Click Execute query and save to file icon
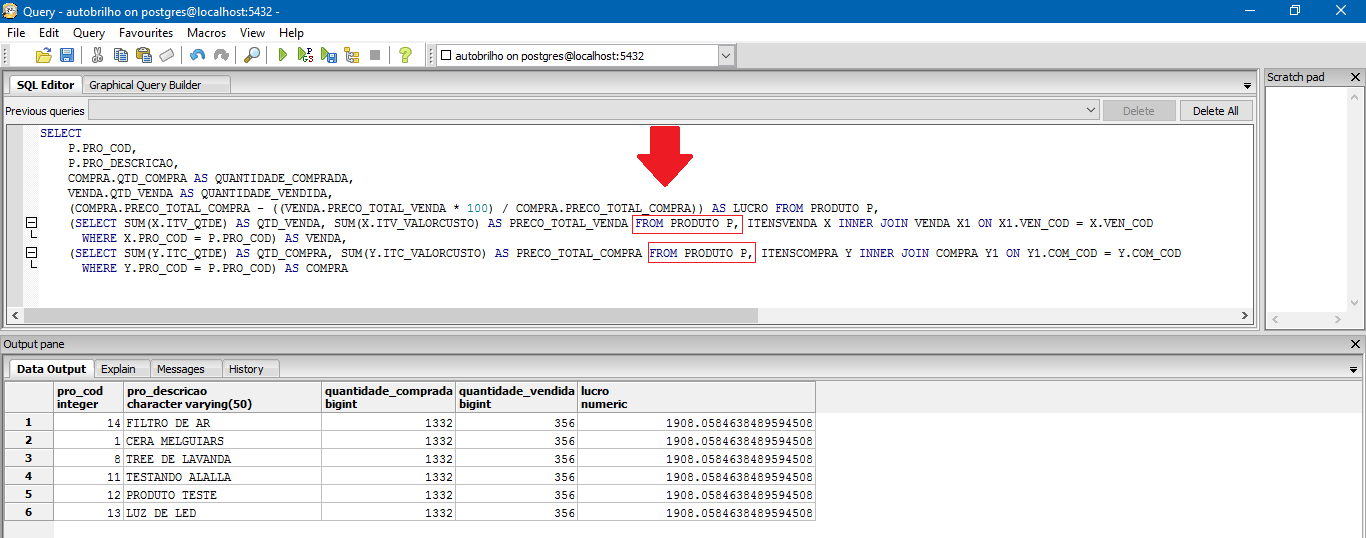 [329, 56]
